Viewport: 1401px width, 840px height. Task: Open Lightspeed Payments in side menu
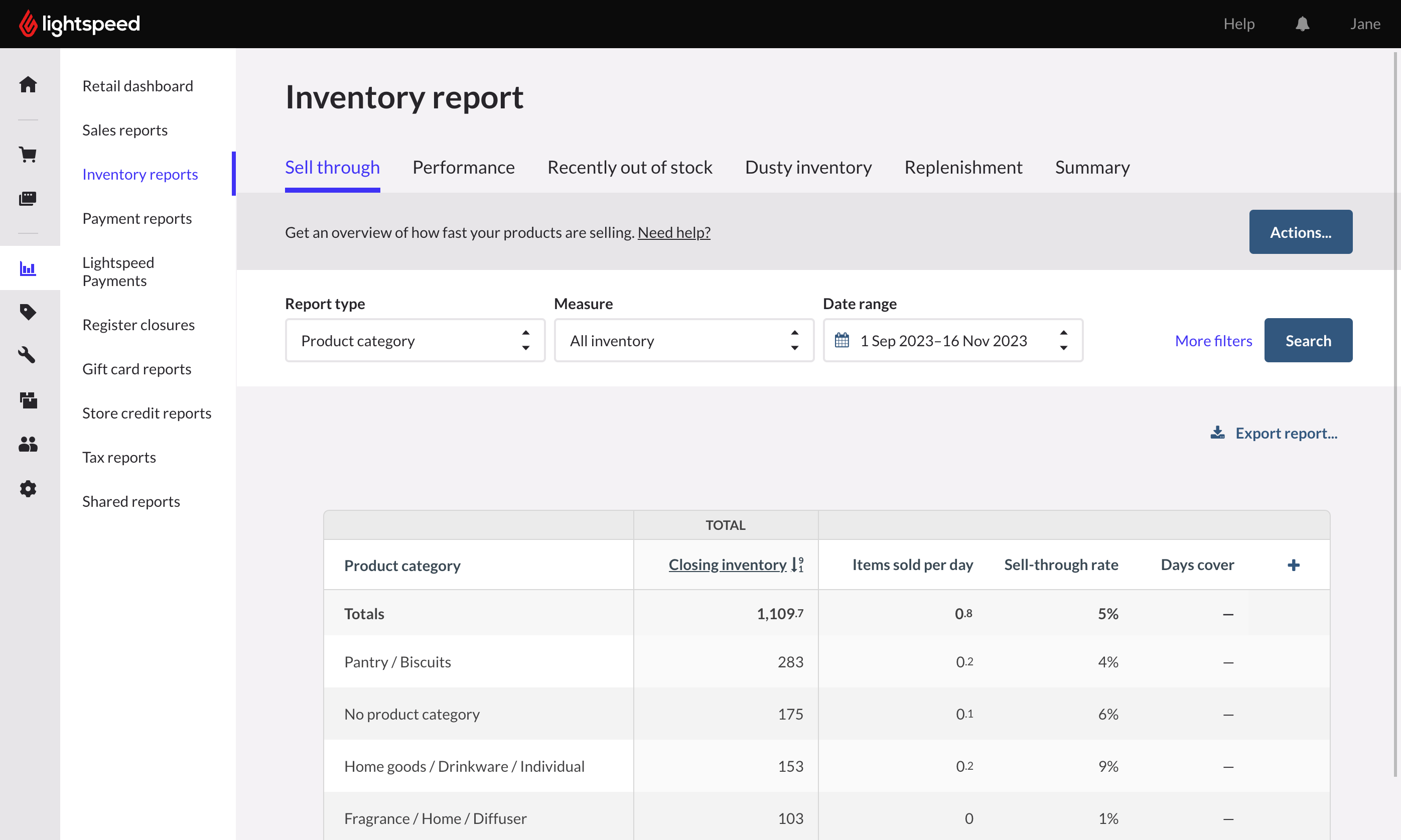tap(118, 271)
